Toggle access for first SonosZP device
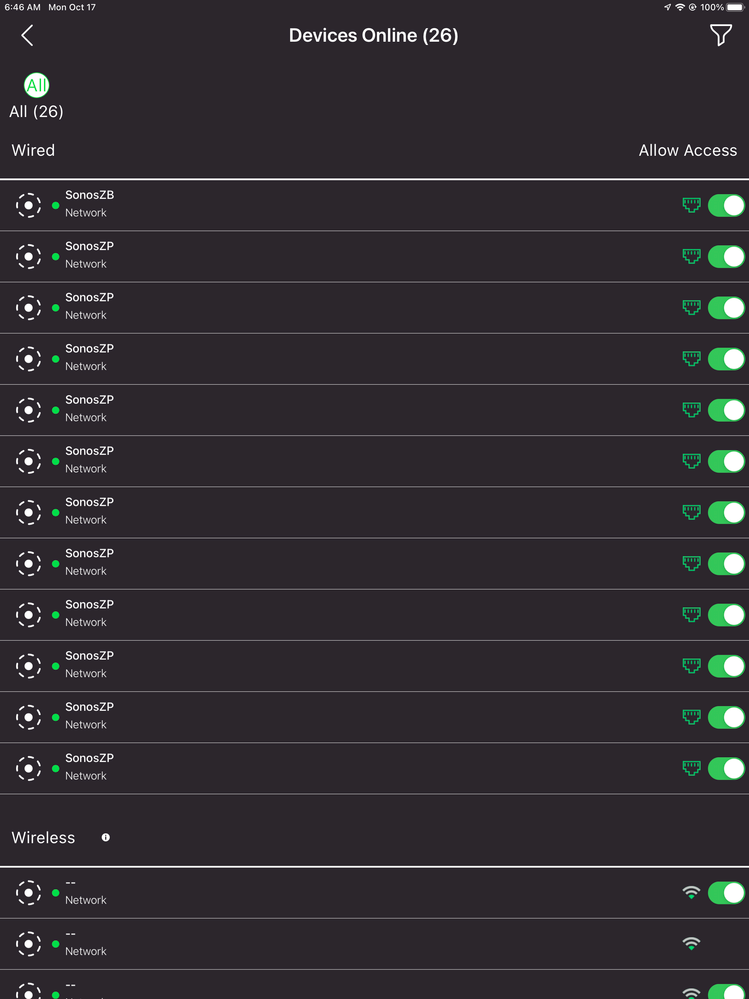This screenshot has width=749, height=999. tap(726, 256)
